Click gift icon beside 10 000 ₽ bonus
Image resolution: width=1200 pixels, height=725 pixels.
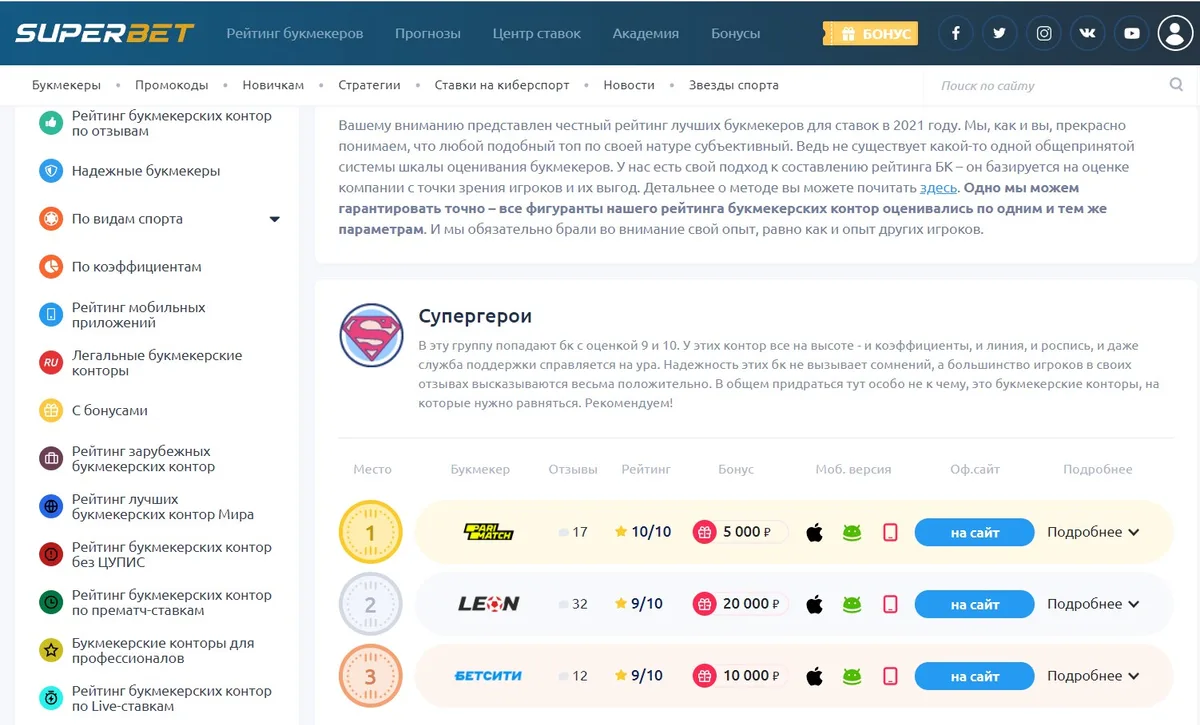pyautogui.click(x=705, y=676)
